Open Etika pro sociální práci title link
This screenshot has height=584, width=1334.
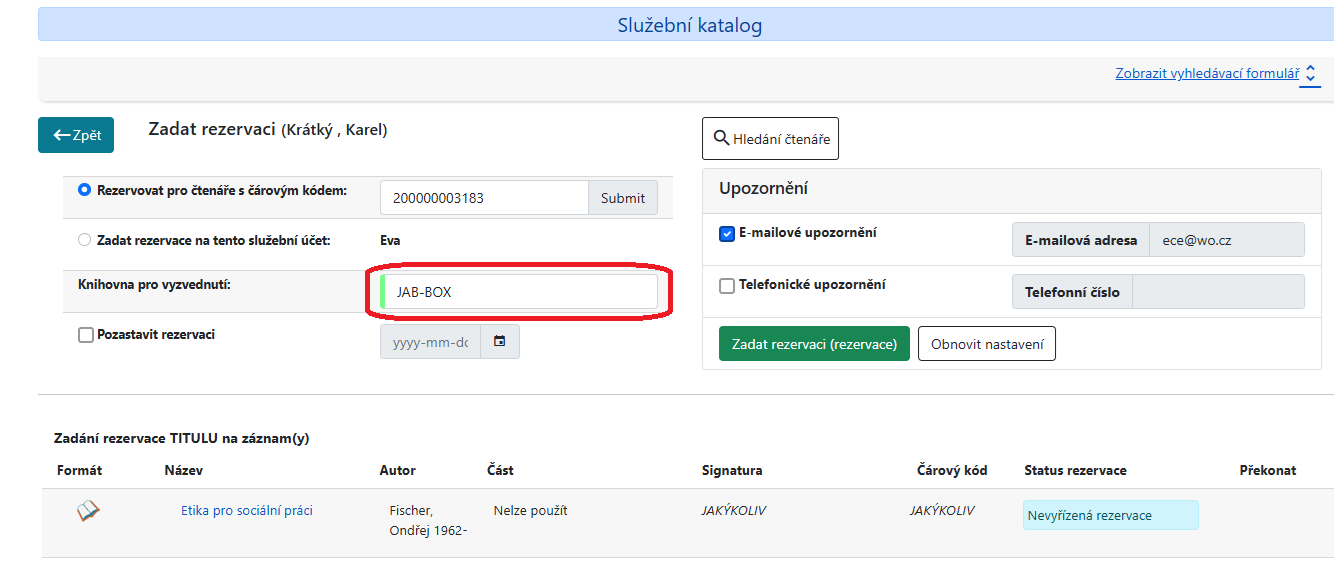pyautogui.click(x=246, y=511)
